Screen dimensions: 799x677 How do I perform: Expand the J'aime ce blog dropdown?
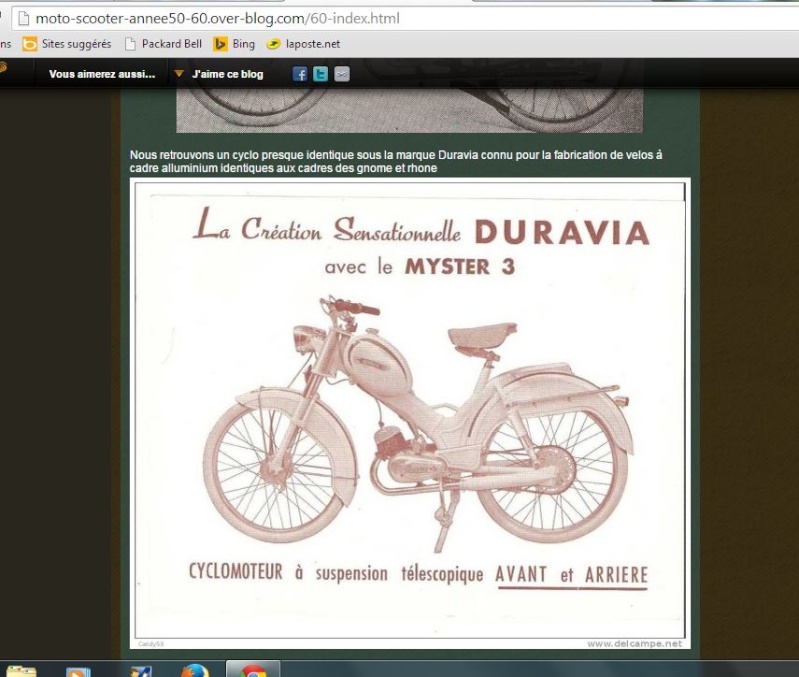219,74
